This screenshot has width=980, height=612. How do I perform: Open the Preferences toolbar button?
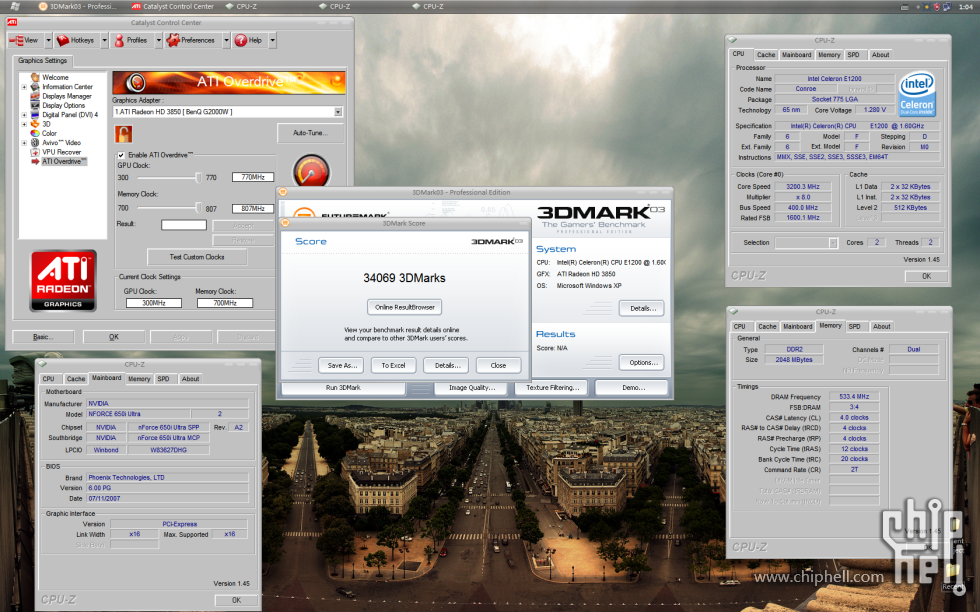point(192,41)
